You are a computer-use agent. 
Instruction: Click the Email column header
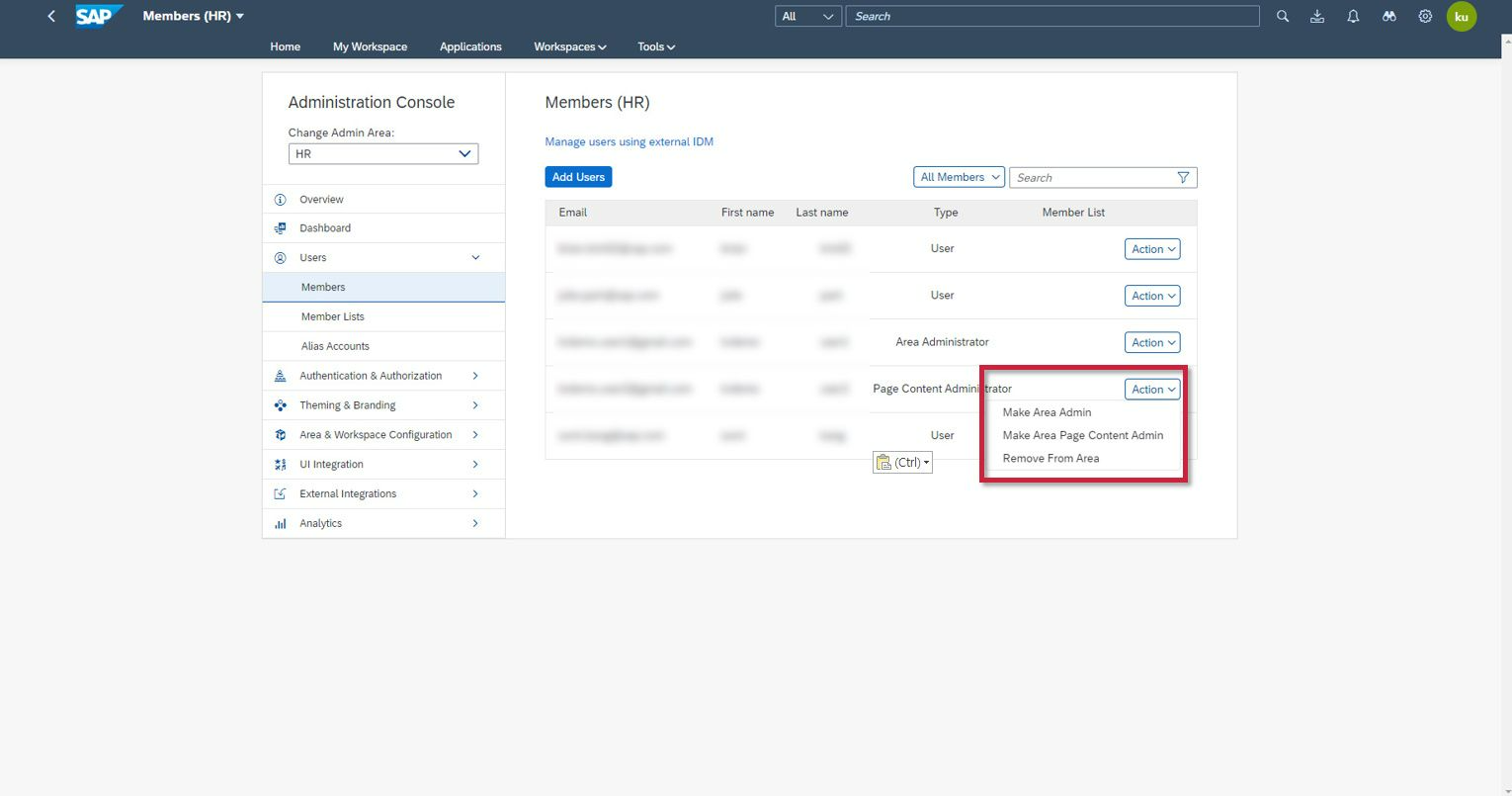pos(573,213)
